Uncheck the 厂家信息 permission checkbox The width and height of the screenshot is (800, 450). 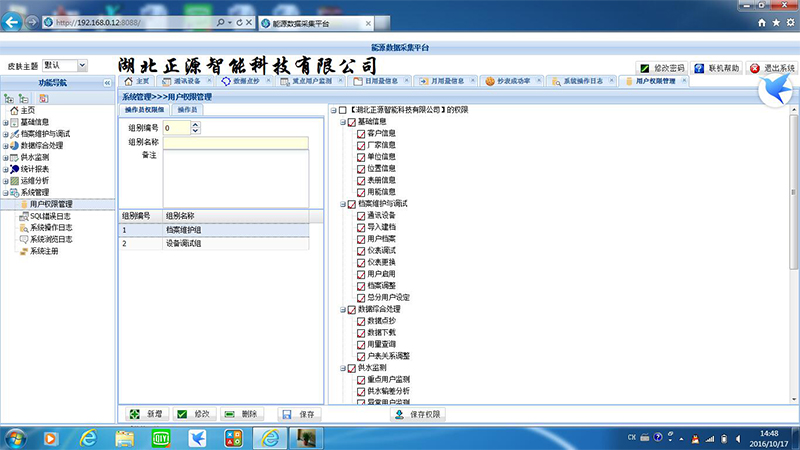(x=361, y=145)
